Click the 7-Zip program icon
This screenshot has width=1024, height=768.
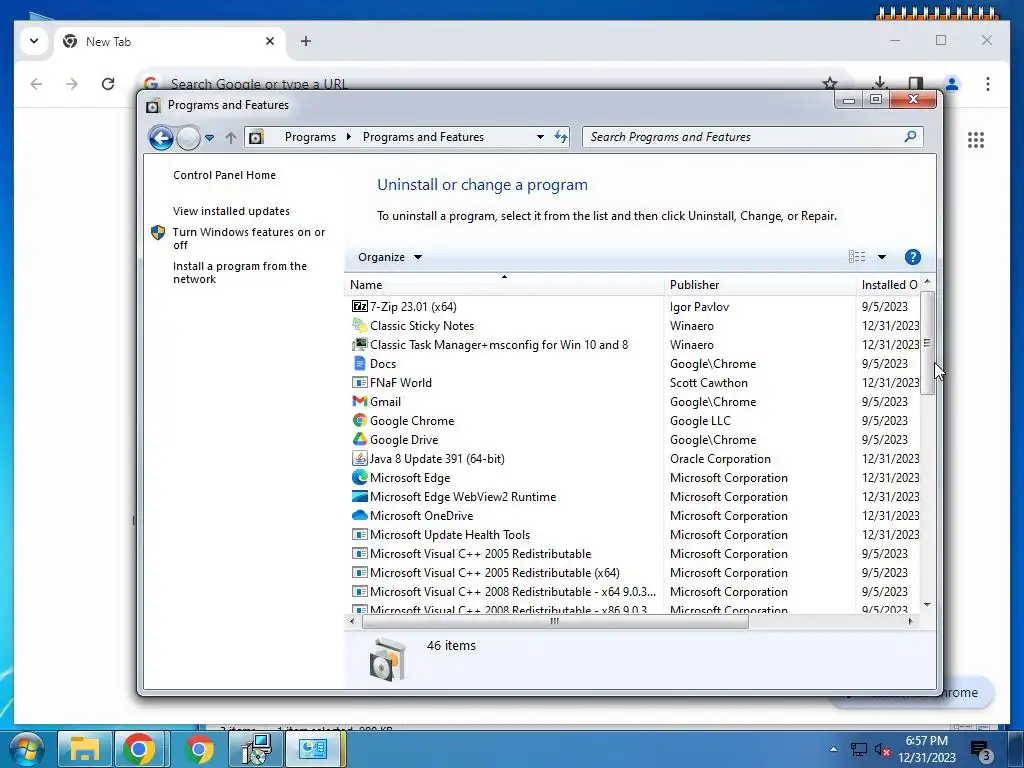click(x=360, y=306)
